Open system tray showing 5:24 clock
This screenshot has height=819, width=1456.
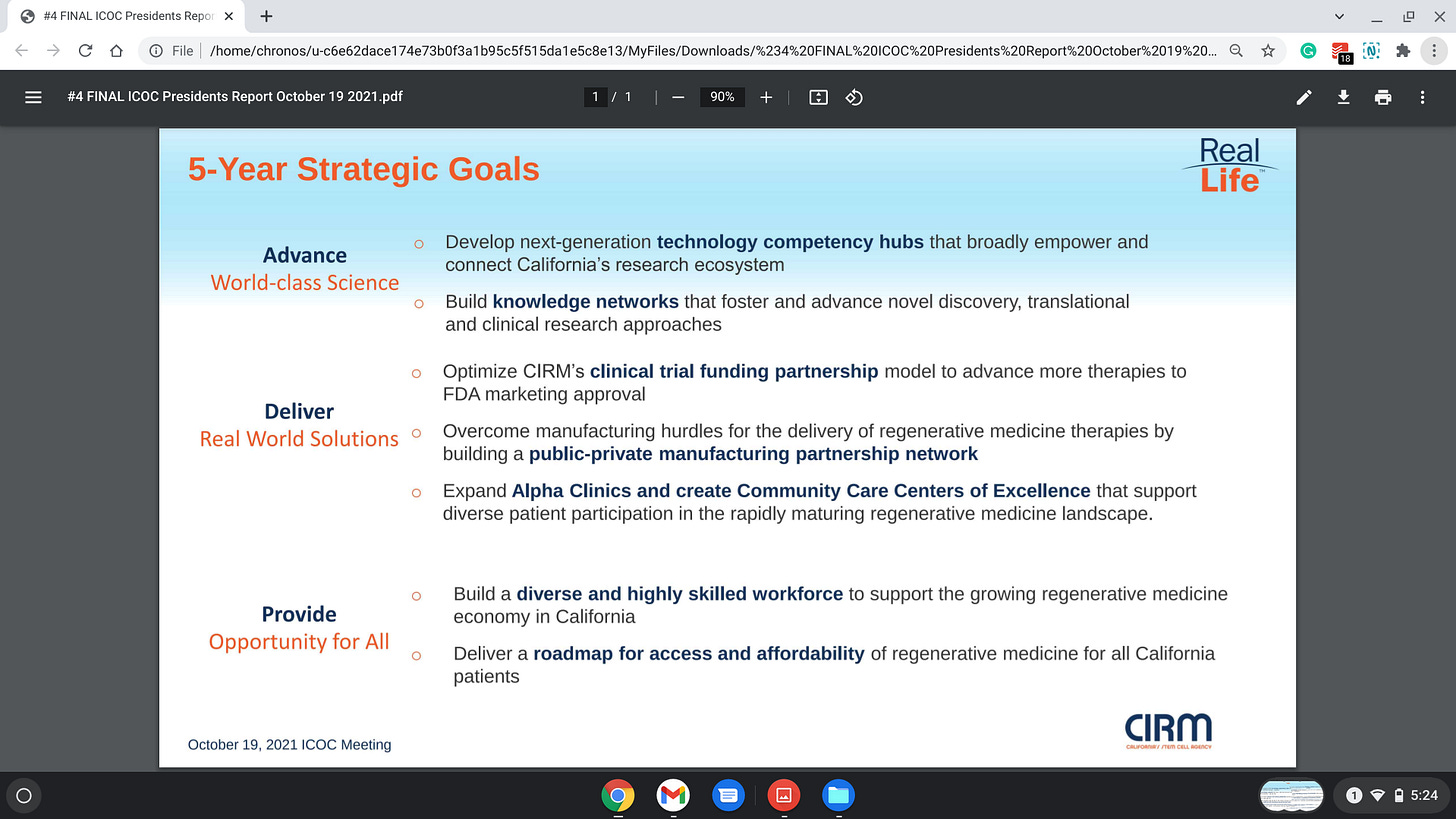(1391, 796)
